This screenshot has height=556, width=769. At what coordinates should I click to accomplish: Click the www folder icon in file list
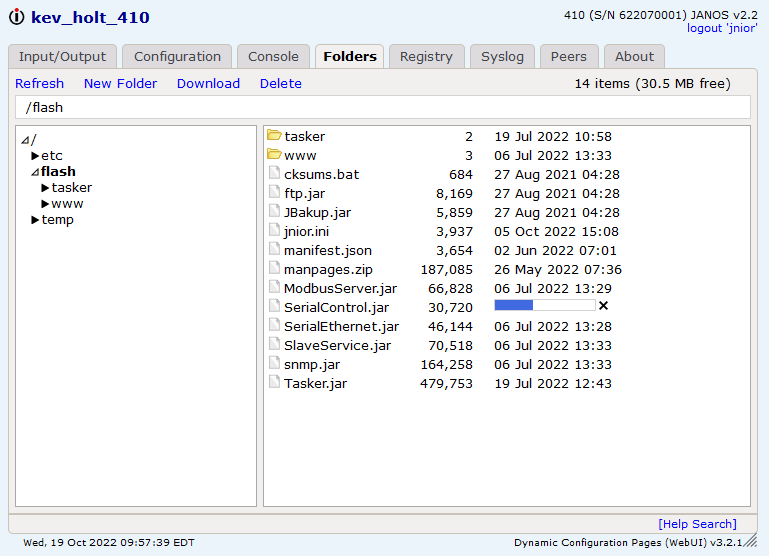pyautogui.click(x=274, y=155)
